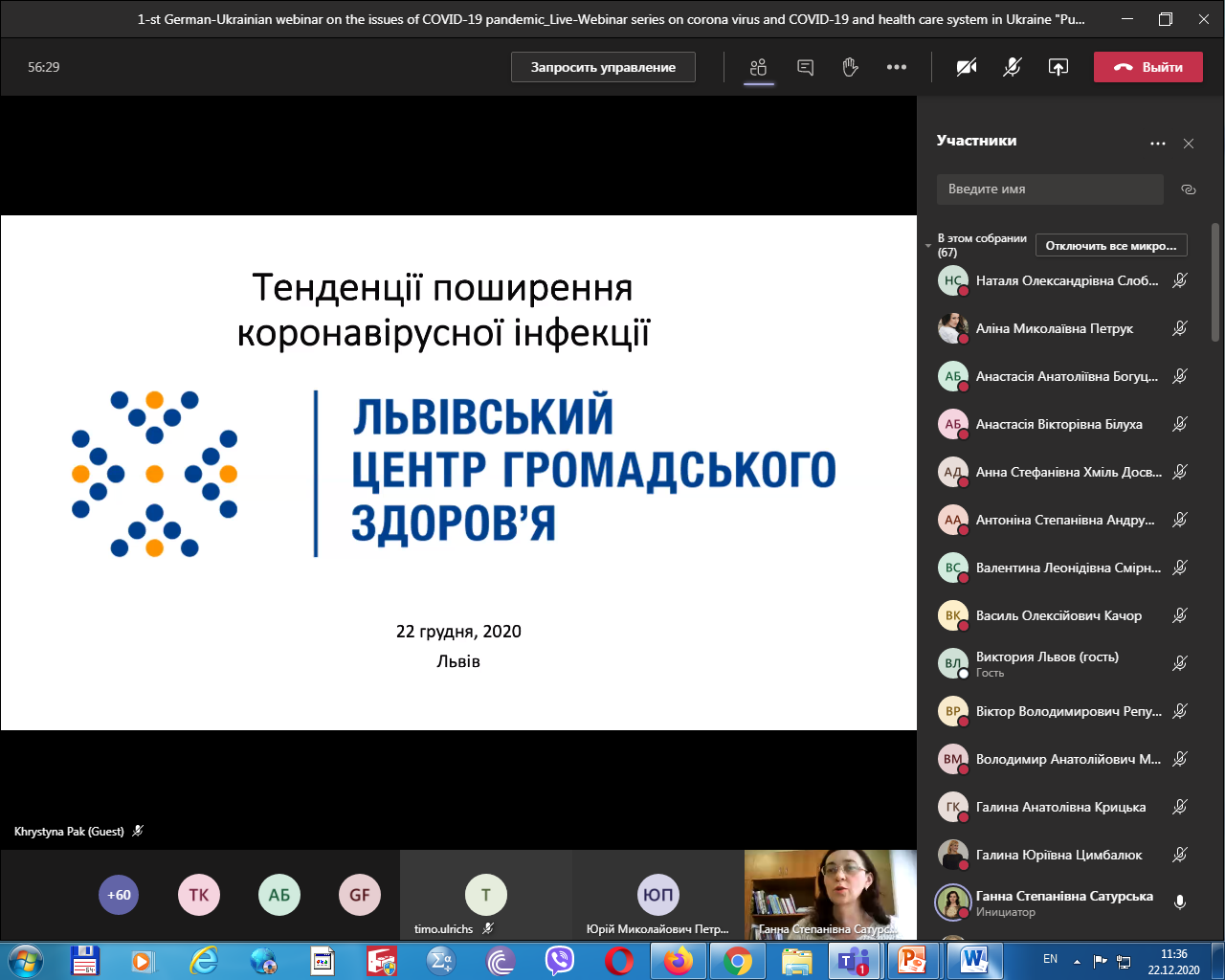
Task: Open the share screen icon
Action: [x=1058, y=67]
